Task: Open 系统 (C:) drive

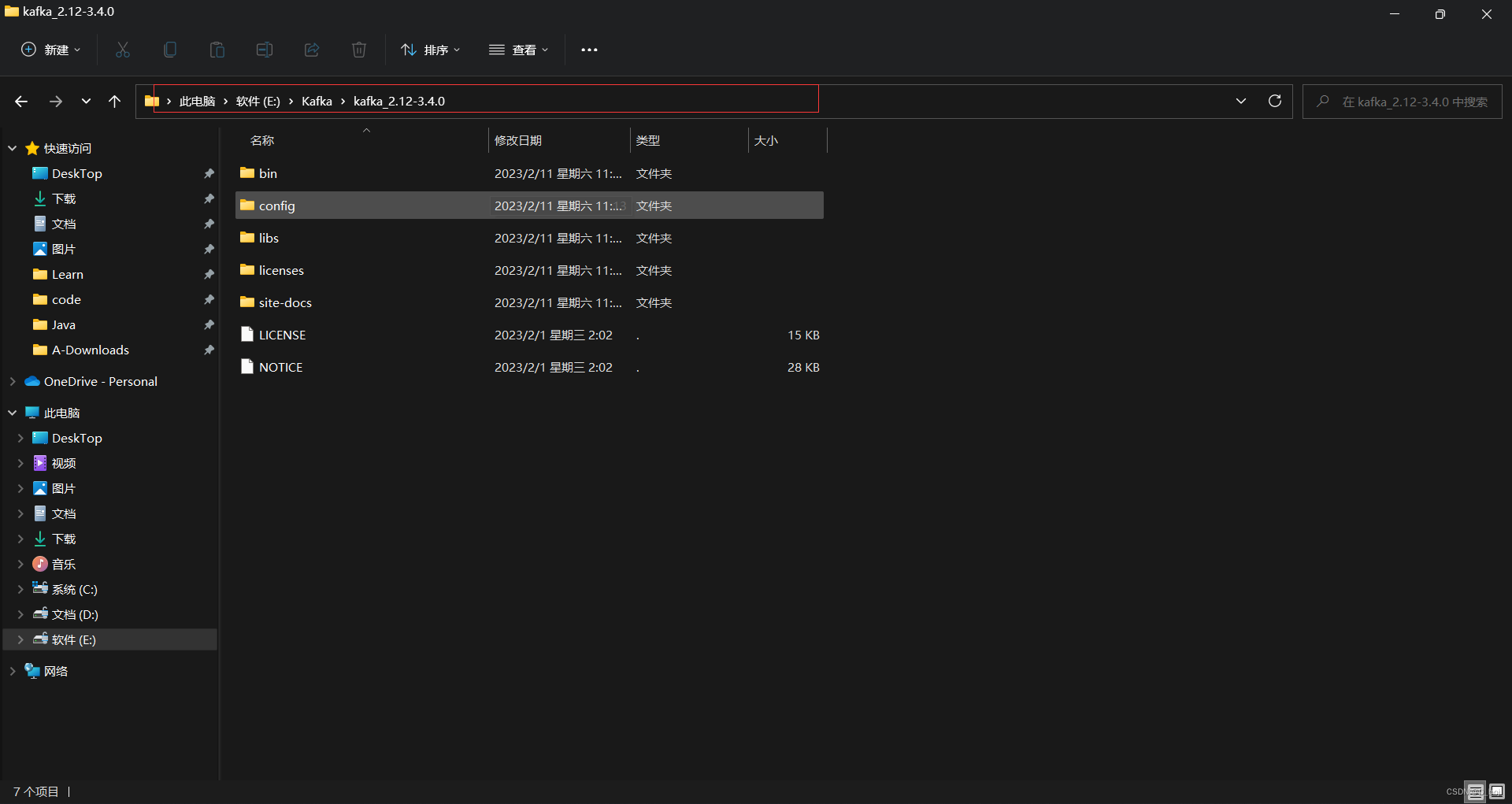Action: click(x=74, y=589)
